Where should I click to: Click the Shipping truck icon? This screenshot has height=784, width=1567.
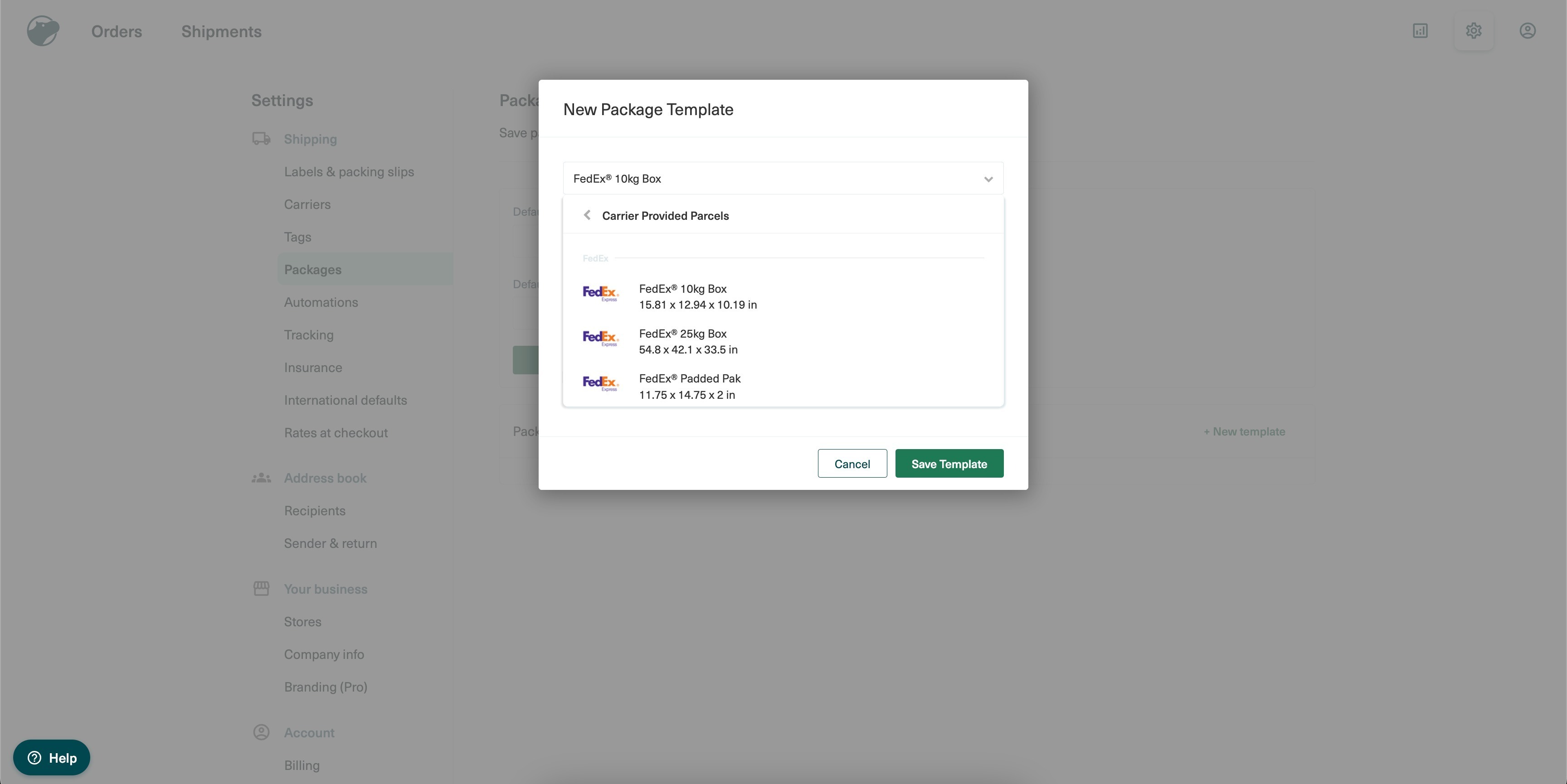[262, 139]
